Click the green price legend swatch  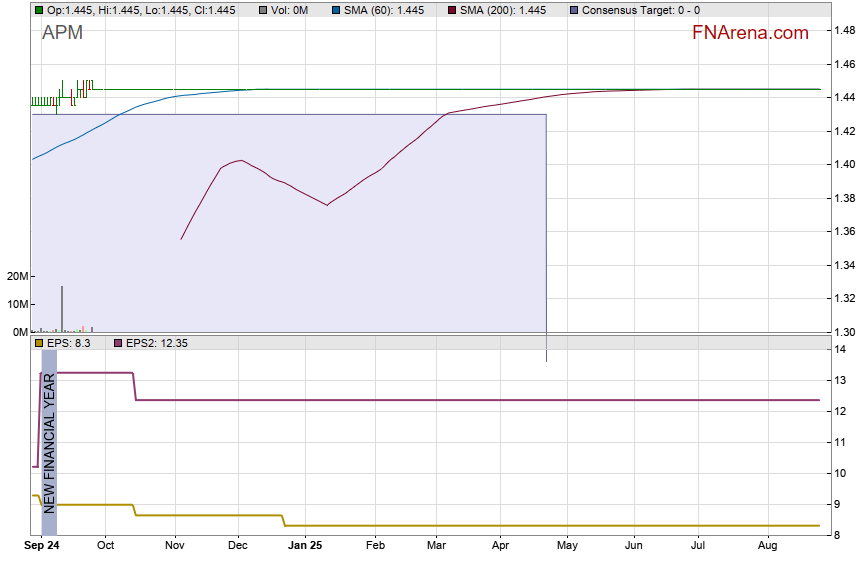pyautogui.click(x=39, y=10)
